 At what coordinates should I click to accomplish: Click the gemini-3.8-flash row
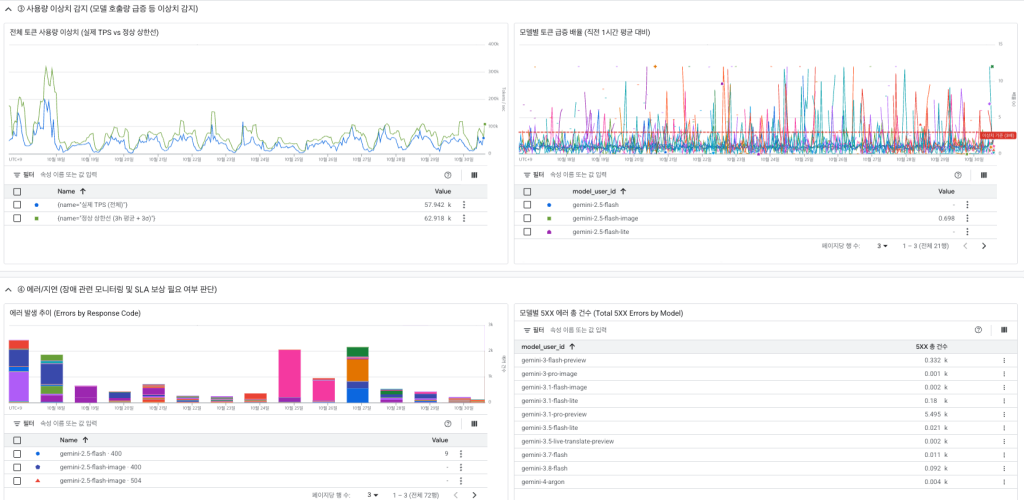765,468
